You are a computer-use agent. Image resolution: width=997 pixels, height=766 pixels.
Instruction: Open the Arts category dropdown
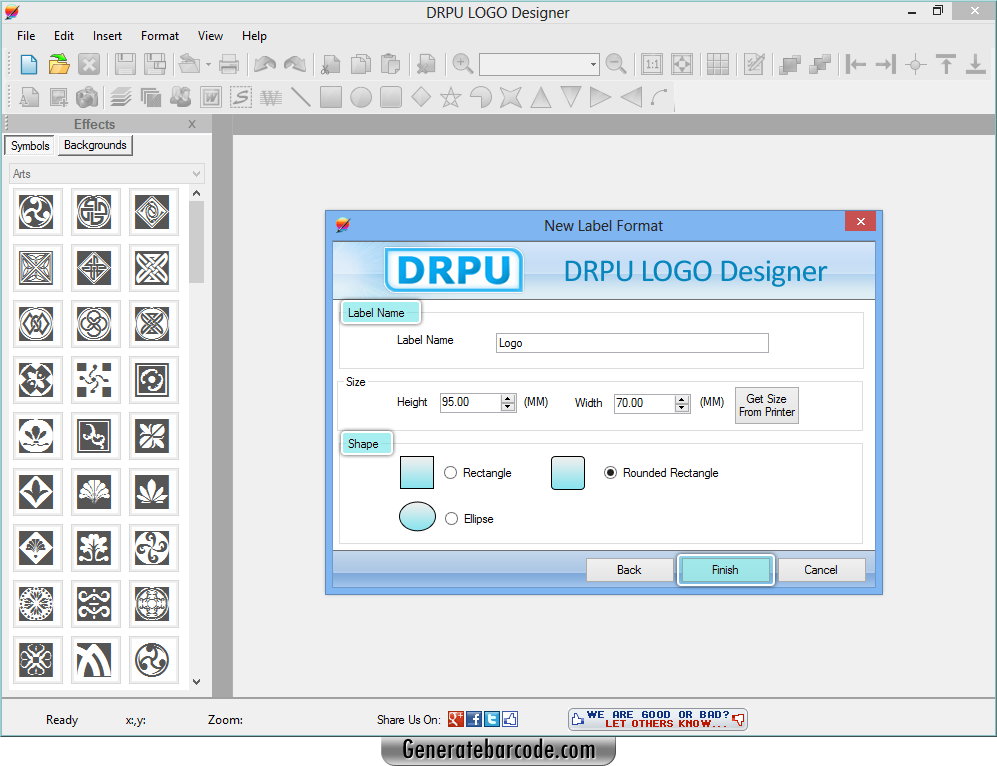(107, 174)
